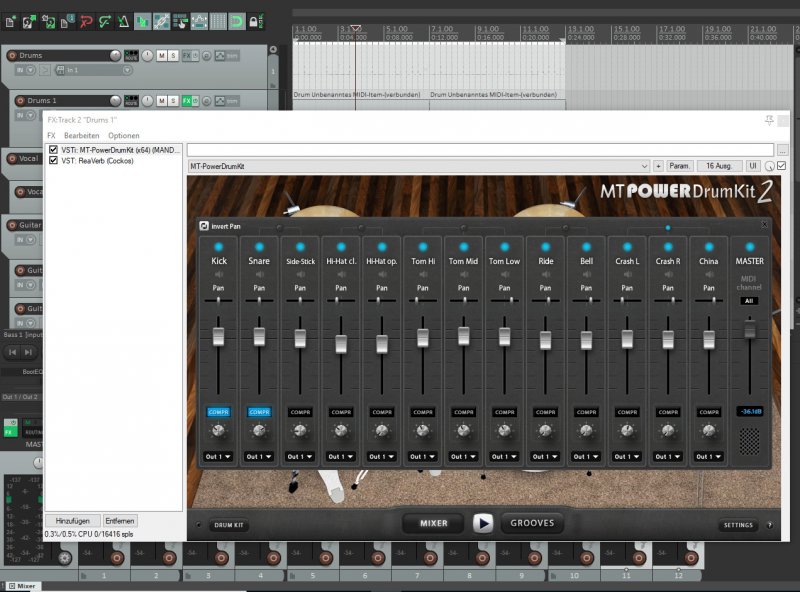
Task: Open SETTINGS in MT Power DrumKit
Action: [x=738, y=525]
